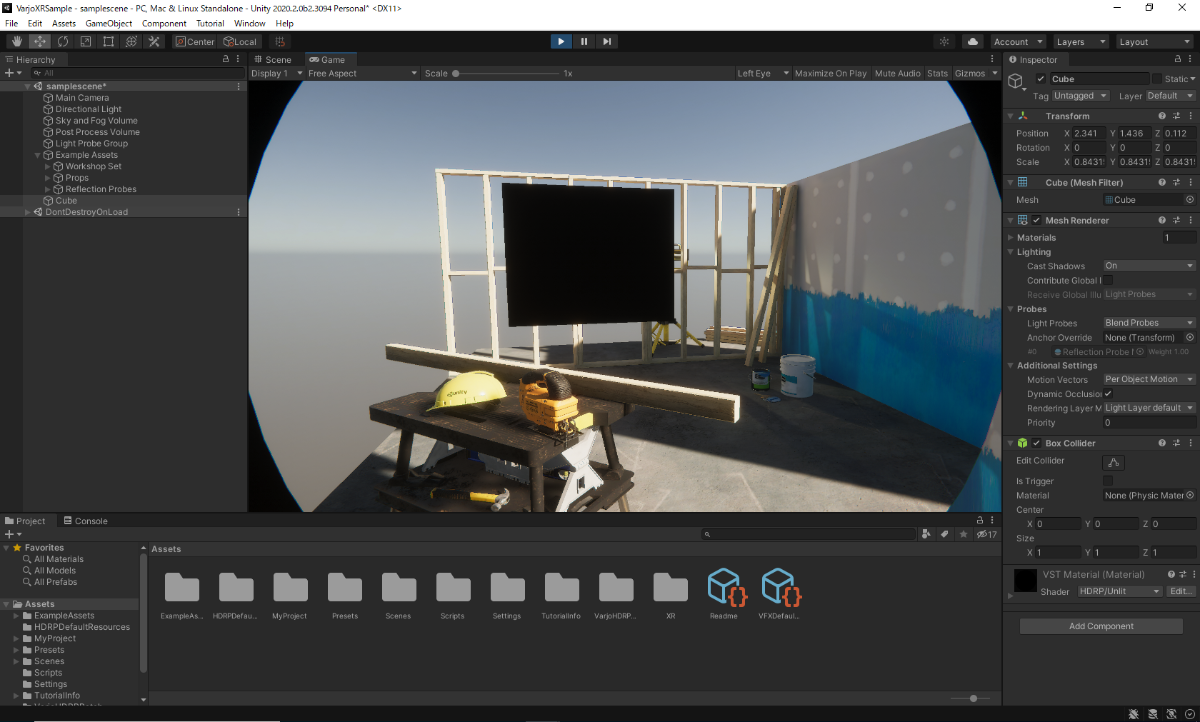1200x722 pixels.
Task: Toggle the Cube active checkbox
Action: pyautogui.click(x=1041, y=79)
